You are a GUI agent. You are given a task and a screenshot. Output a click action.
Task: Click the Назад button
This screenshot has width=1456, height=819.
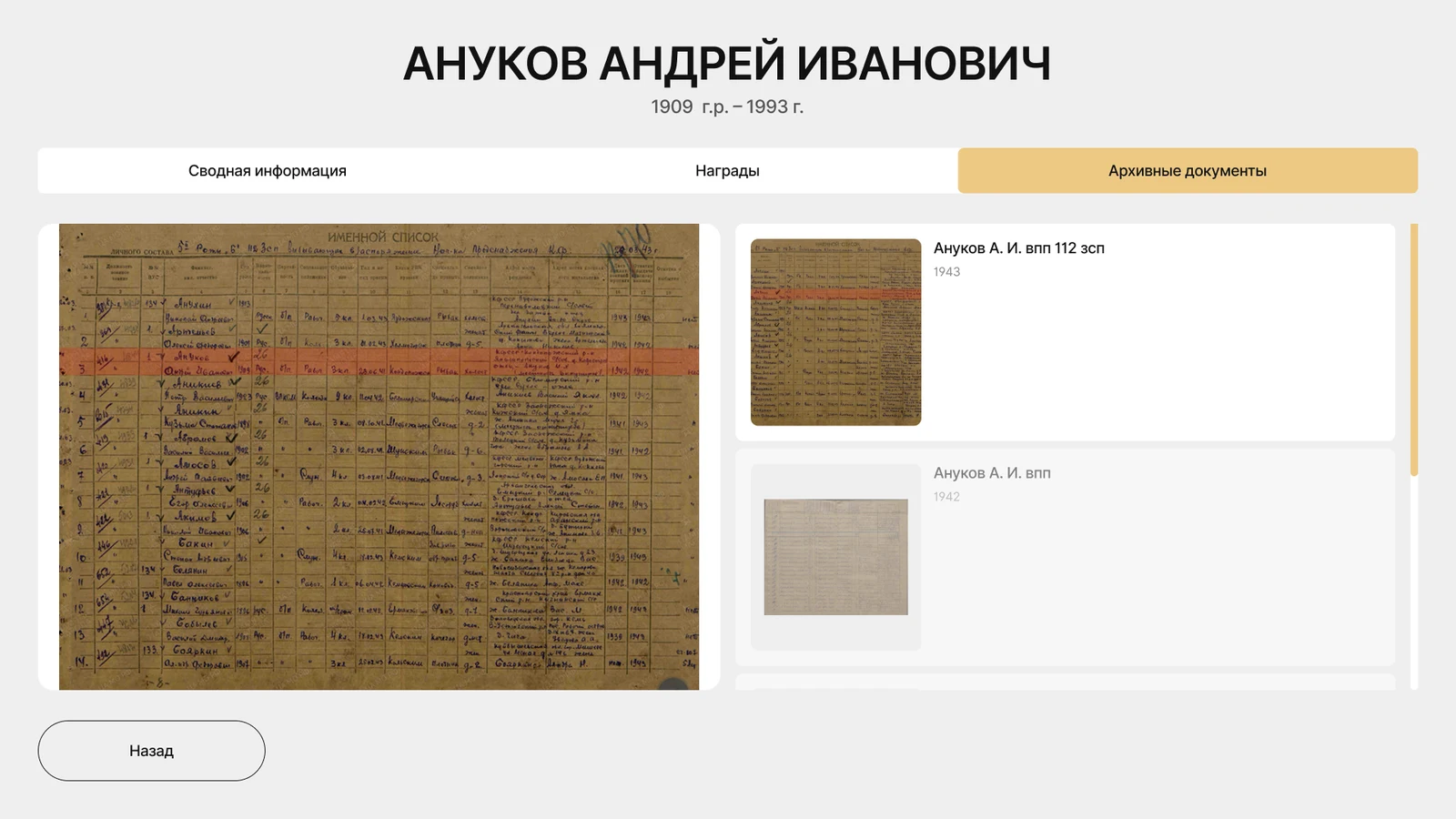coord(151,751)
